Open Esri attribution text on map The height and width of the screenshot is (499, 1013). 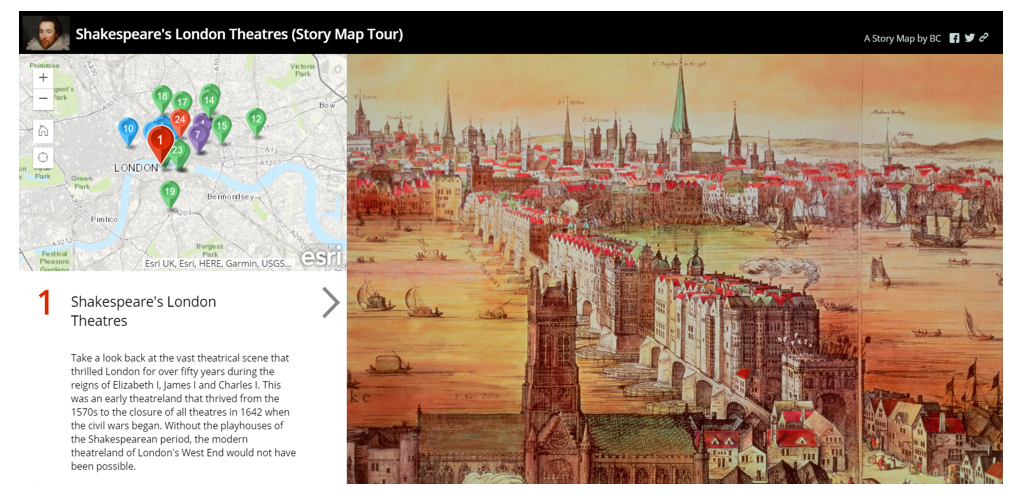coord(218,264)
